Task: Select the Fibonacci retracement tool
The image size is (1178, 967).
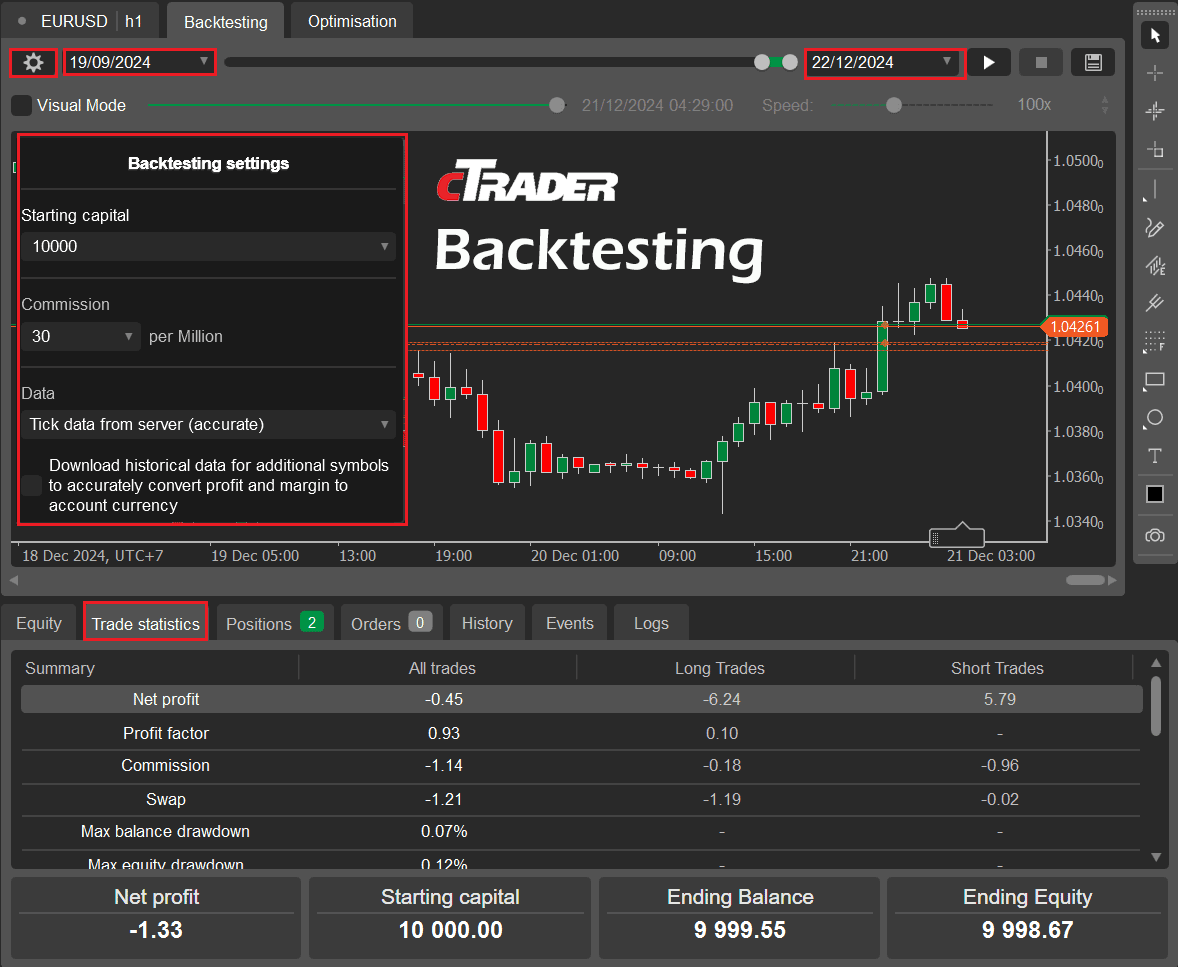Action: coord(1154,341)
